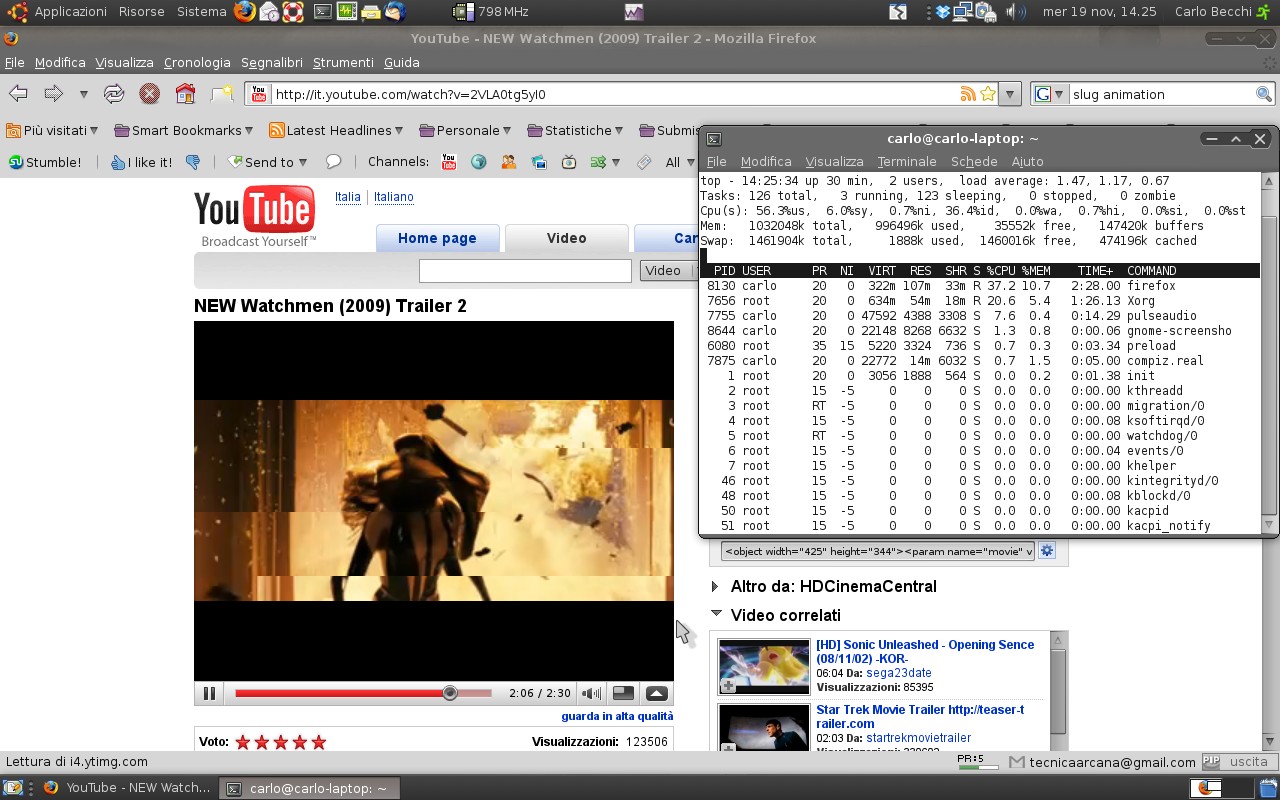Screen dimensions: 1280x800
Task: Click the Stumble! button
Action: coord(45,162)
